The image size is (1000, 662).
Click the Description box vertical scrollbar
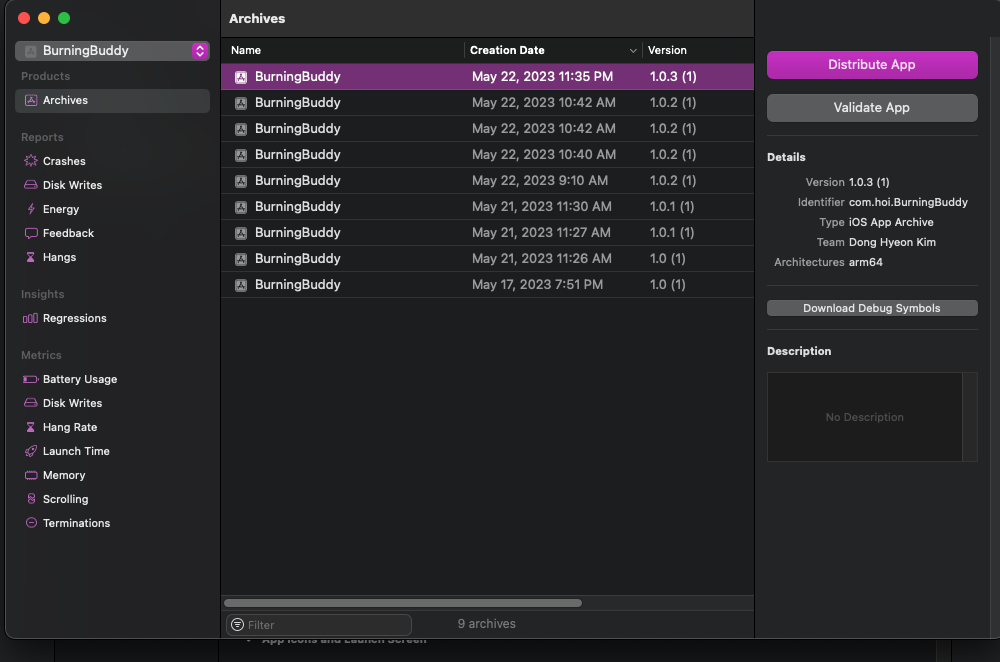[970, 417]
